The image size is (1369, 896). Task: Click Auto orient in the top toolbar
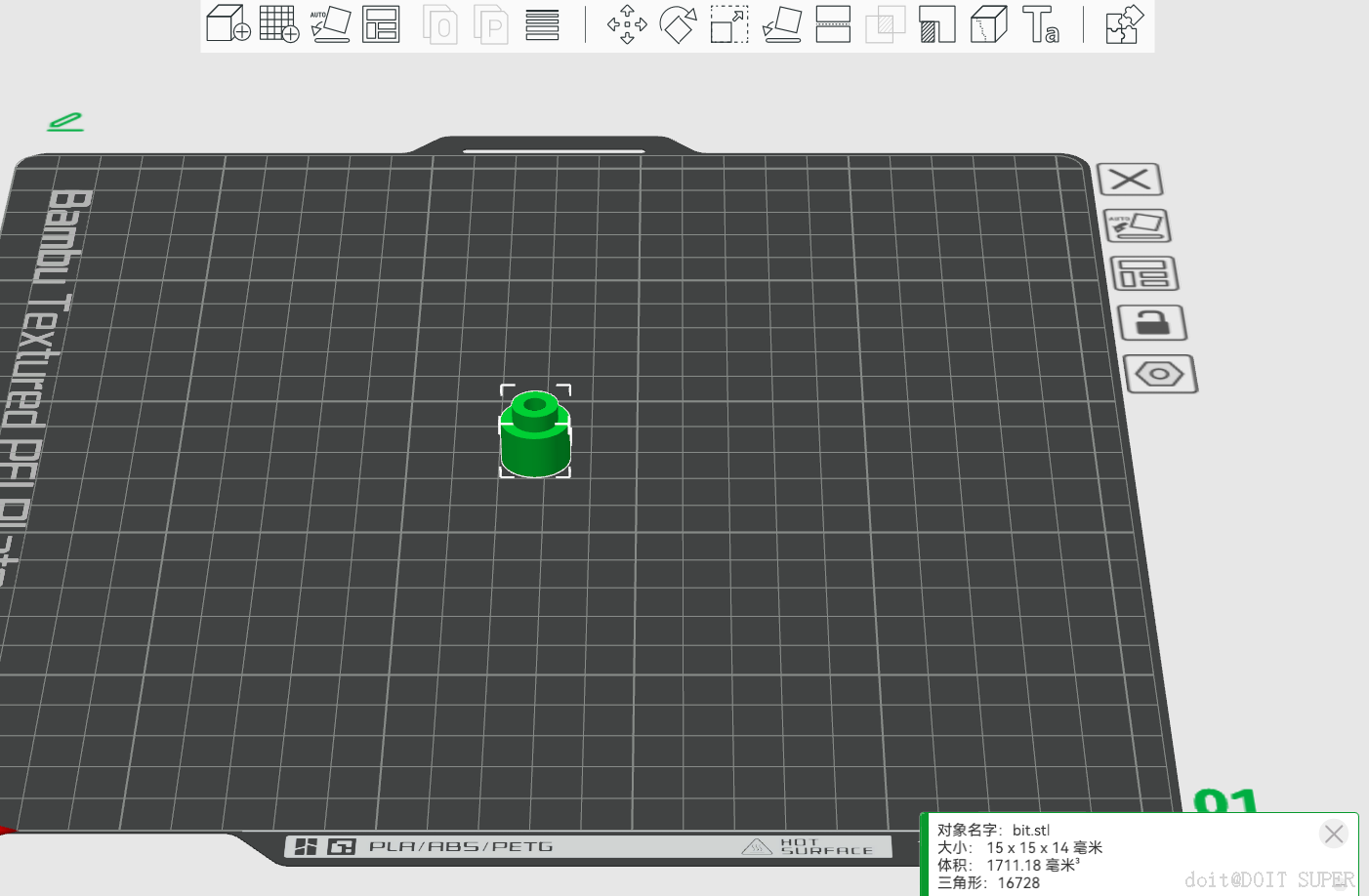(330, 23)
